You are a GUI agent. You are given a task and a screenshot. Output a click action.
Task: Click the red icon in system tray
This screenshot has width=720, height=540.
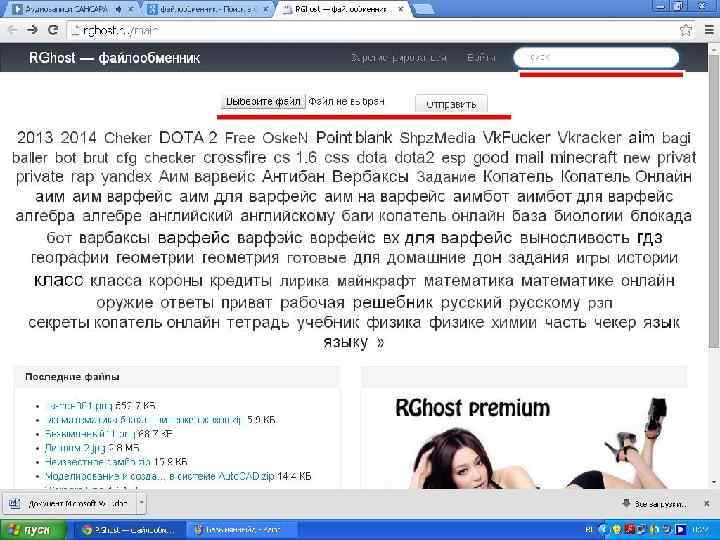click(x=630, y=530)
